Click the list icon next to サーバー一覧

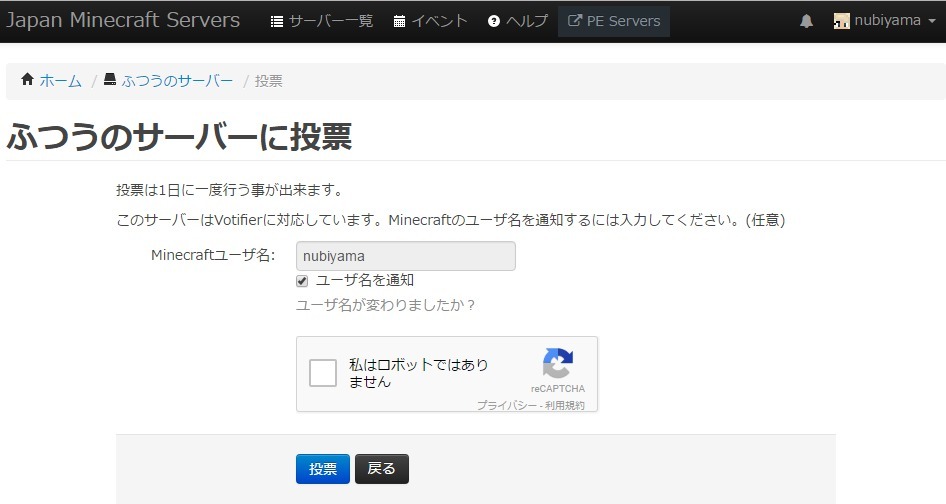[x=277, y=21]
